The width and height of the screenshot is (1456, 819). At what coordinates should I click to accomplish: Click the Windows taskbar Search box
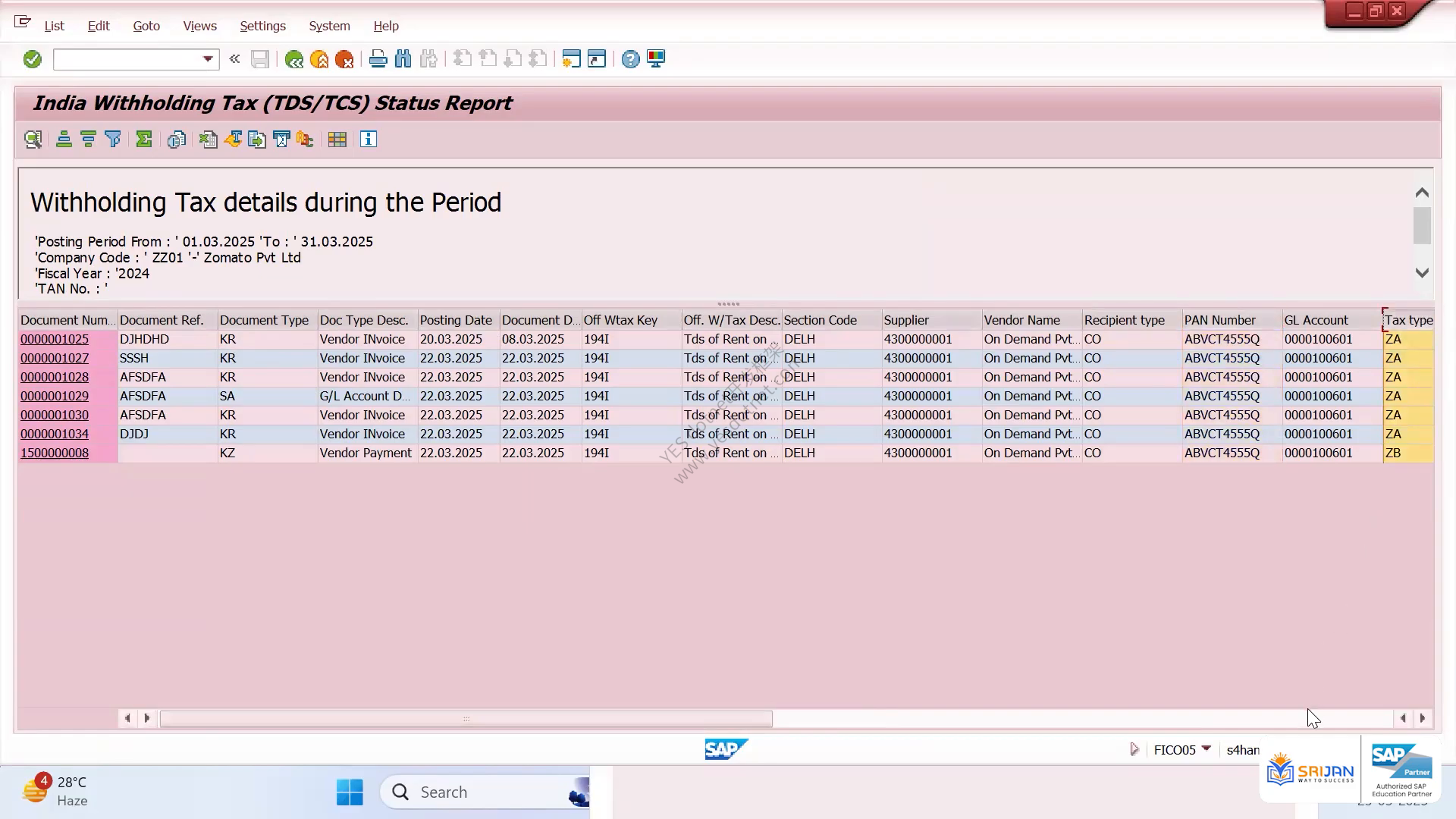point(485,792)
